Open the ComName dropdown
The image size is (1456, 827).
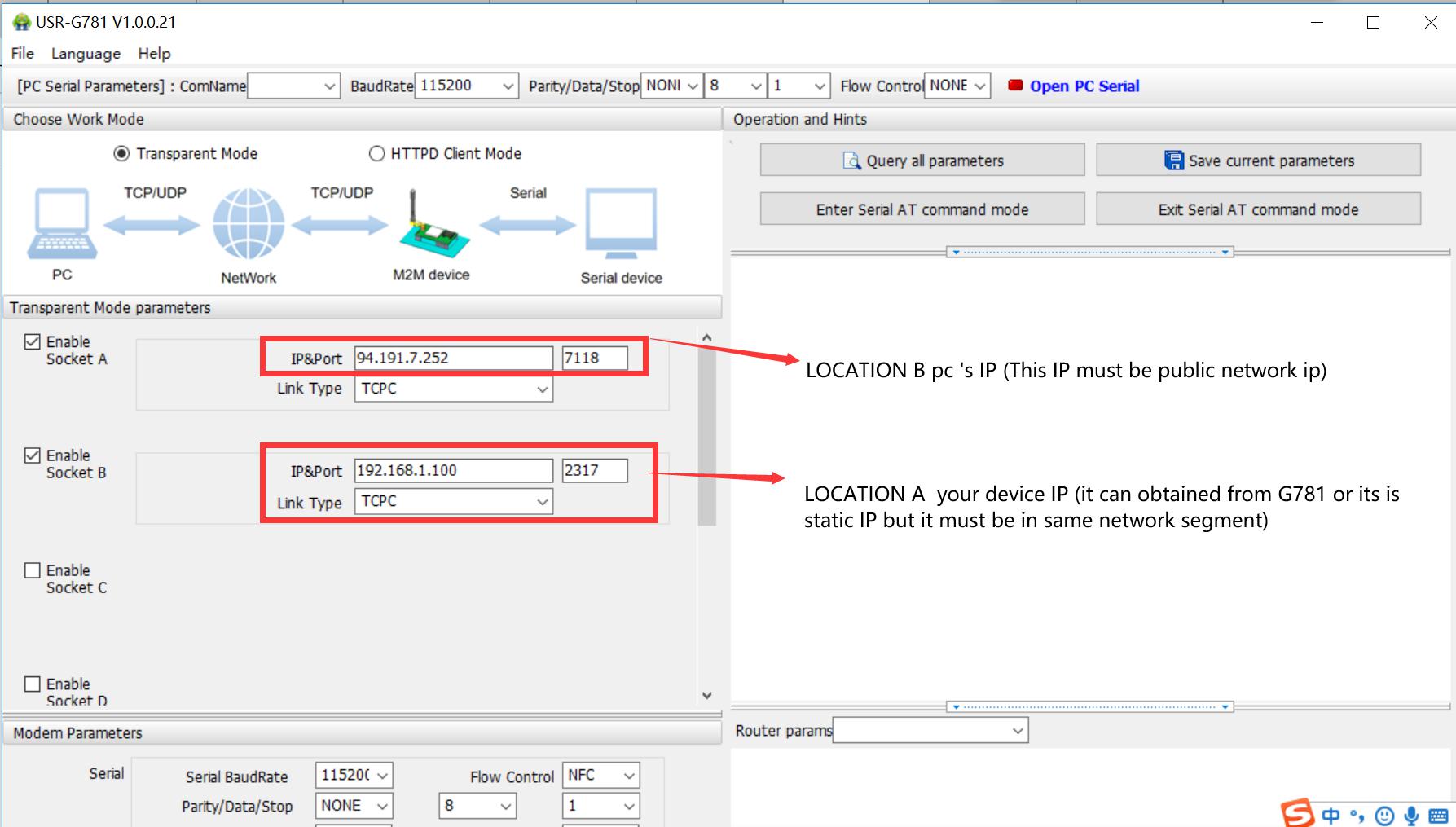click(x=293, y=86)
